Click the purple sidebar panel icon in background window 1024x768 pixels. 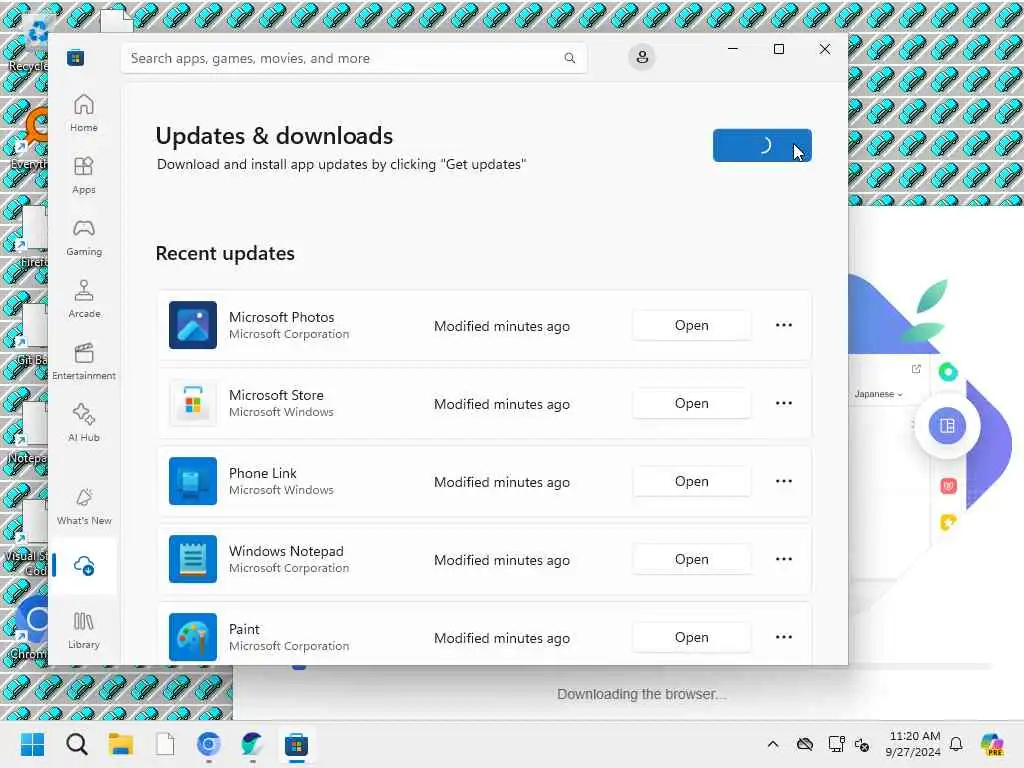pyautogui.click(x=947, y=426)
